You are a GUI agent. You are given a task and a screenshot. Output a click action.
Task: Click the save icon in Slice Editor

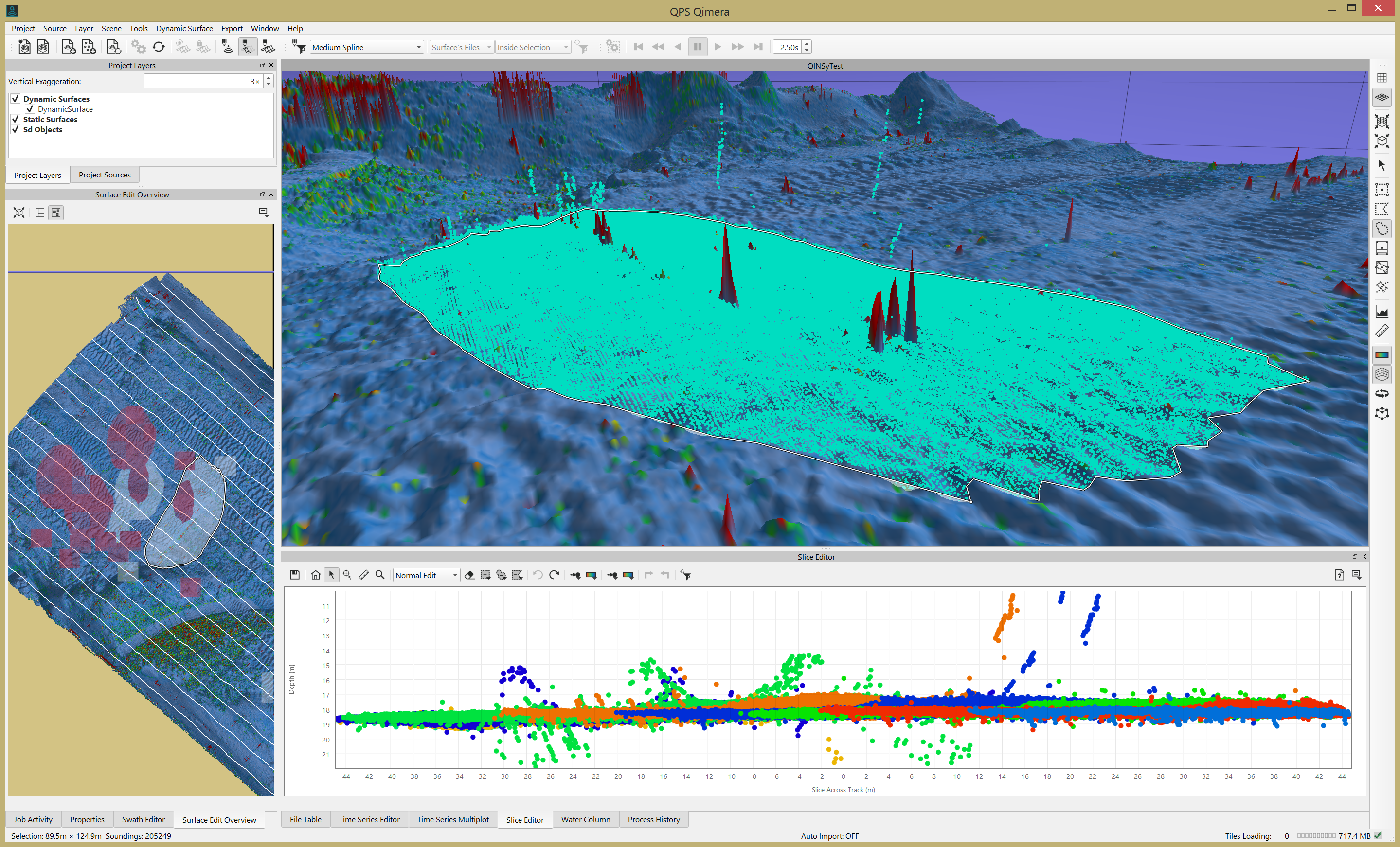pyautogui.click(x=294, y=575)
